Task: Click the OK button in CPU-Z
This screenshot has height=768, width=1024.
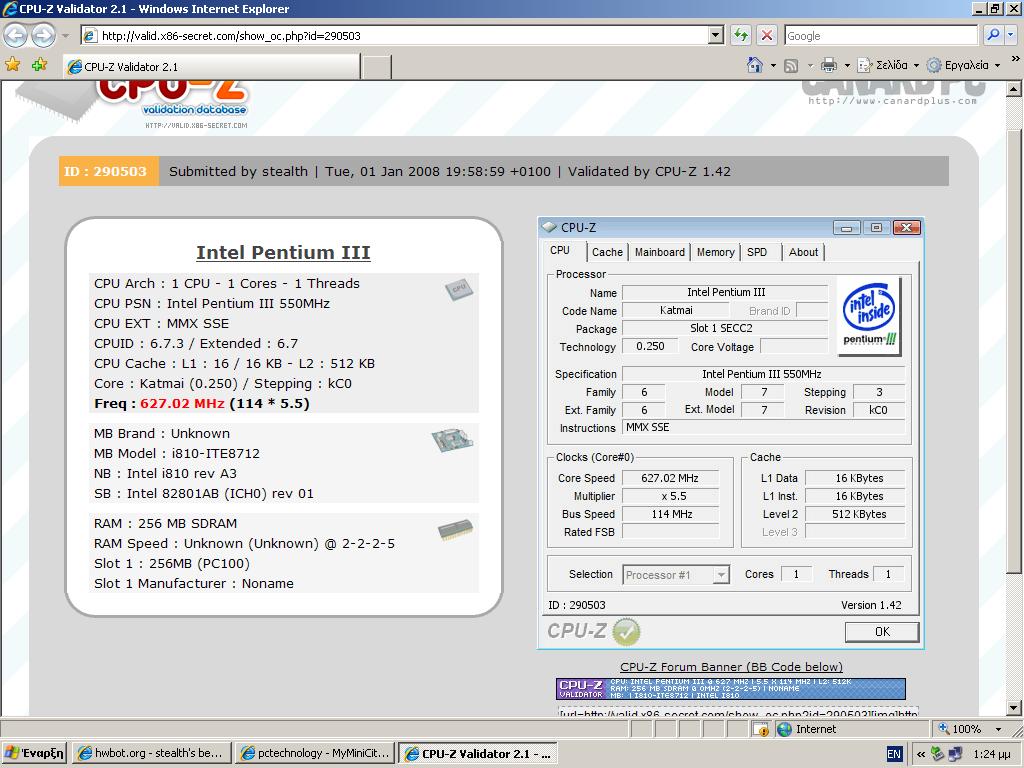Action: 882,632
